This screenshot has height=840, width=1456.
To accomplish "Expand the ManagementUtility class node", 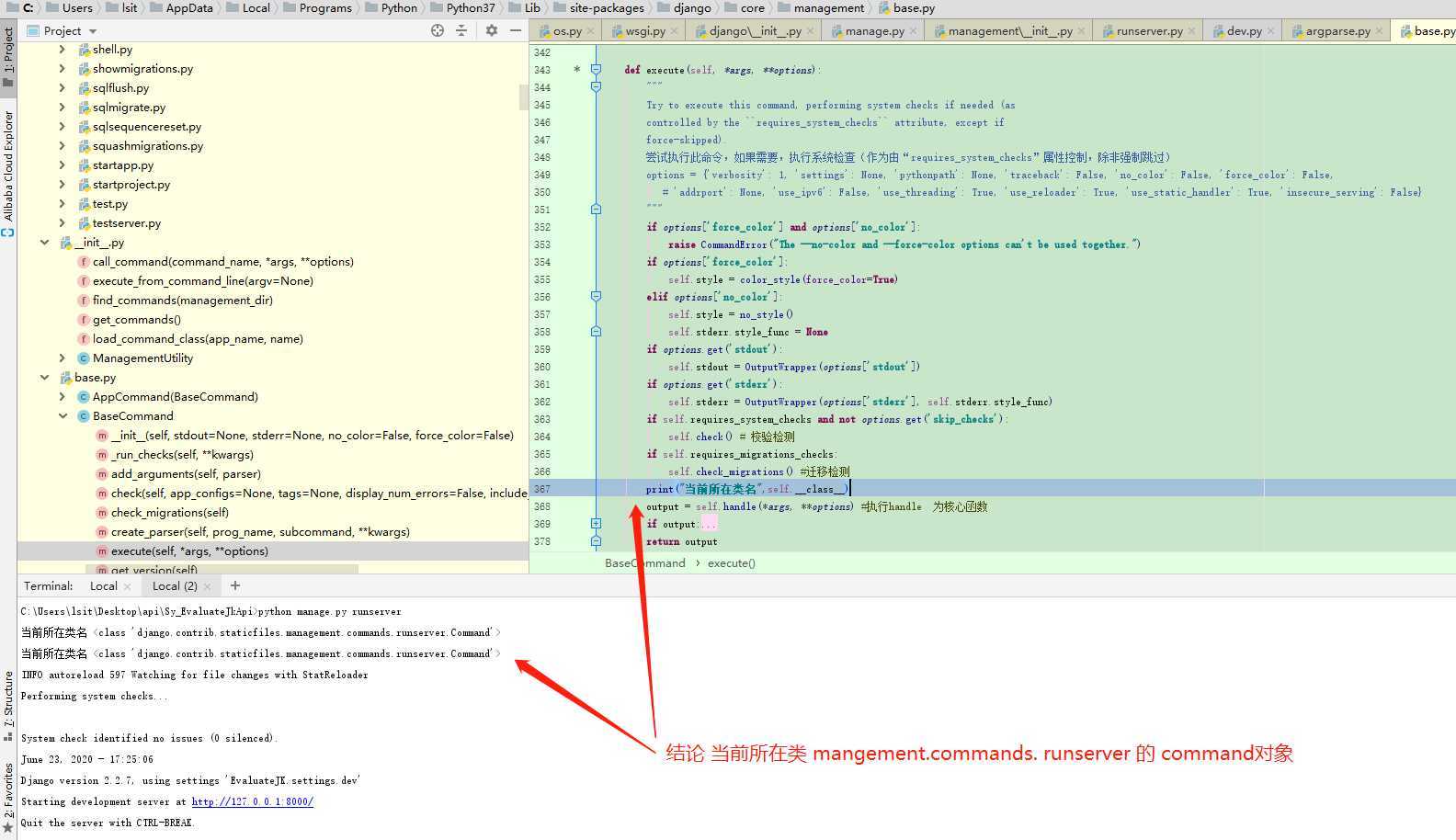I will [x=63, y=358].
